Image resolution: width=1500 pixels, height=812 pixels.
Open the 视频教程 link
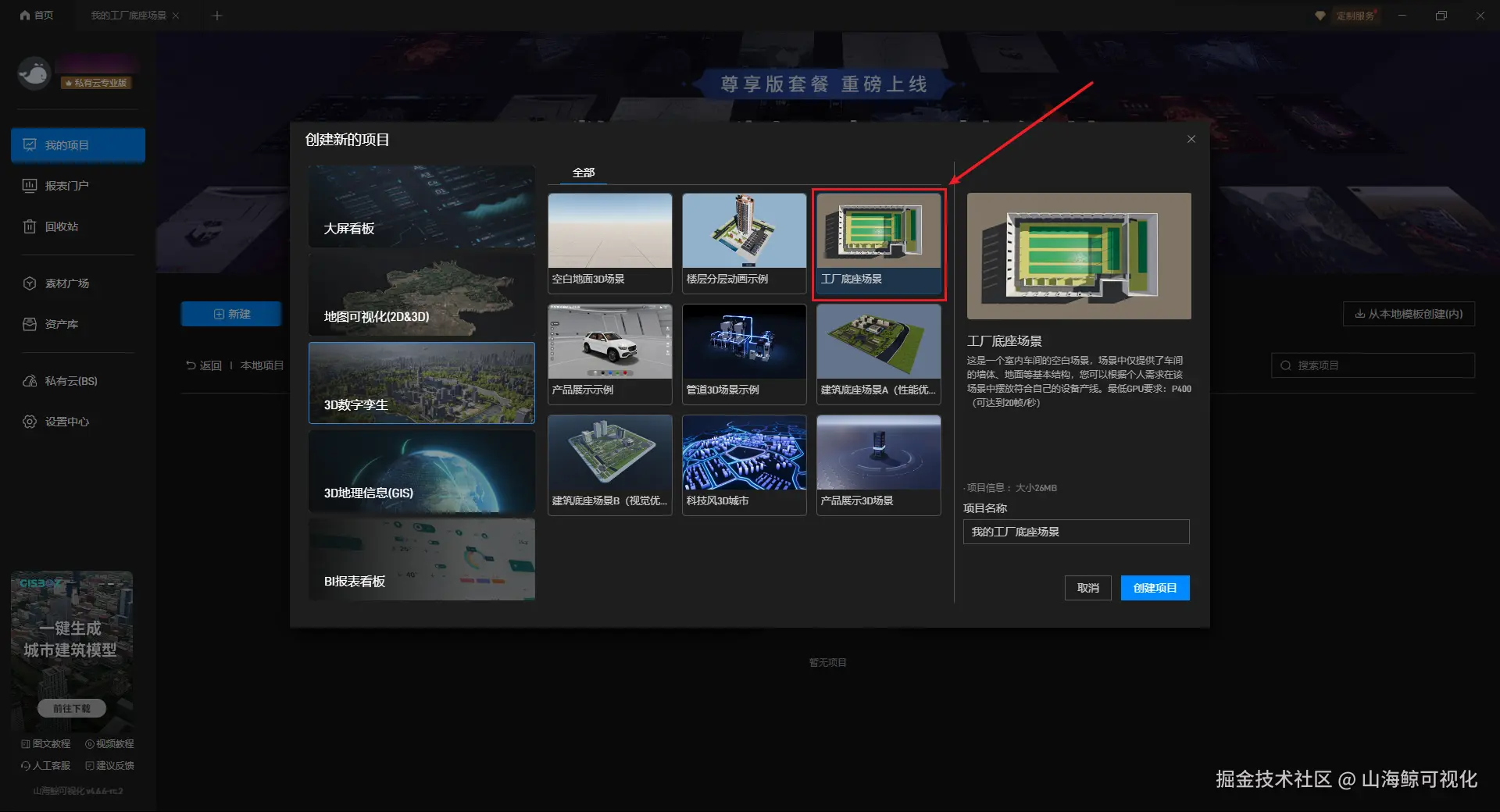(x=109, y=744)
